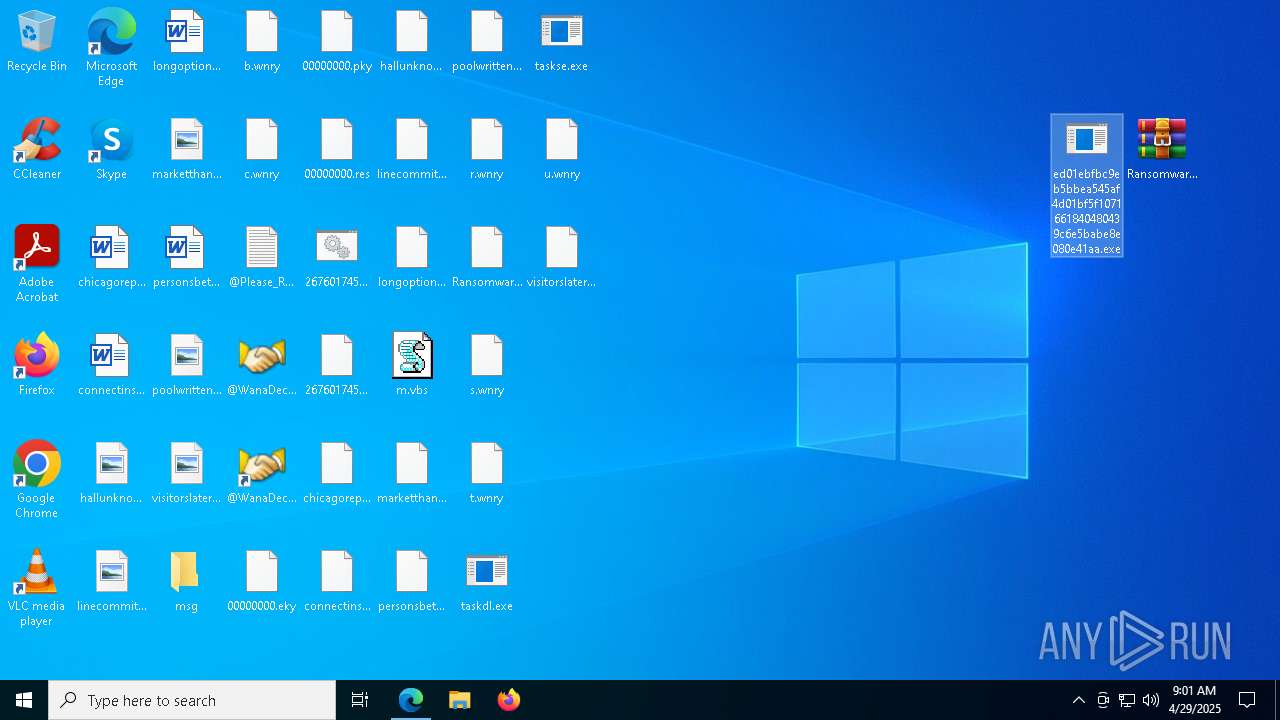The image size is (1280, 720).
Task: Select the Microsoft Edge desktop shortcut
Action: (x=111, y=48)
